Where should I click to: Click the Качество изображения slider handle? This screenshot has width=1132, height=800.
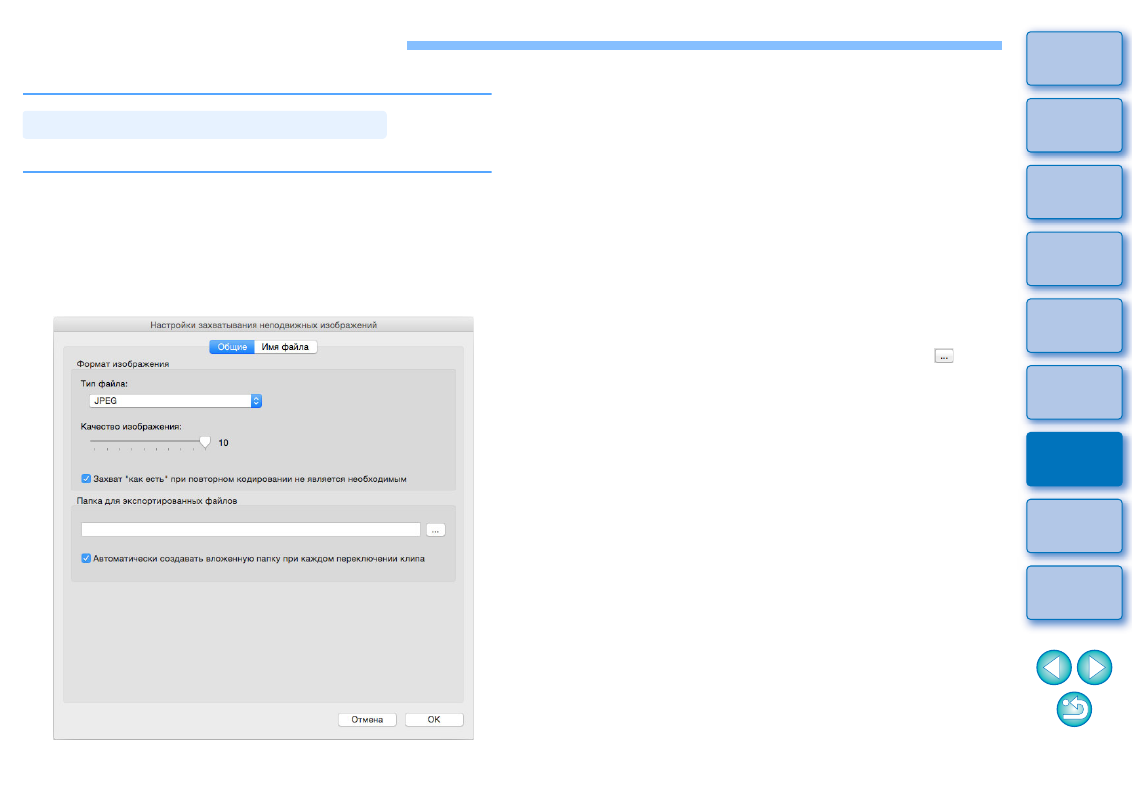(205, 442)
